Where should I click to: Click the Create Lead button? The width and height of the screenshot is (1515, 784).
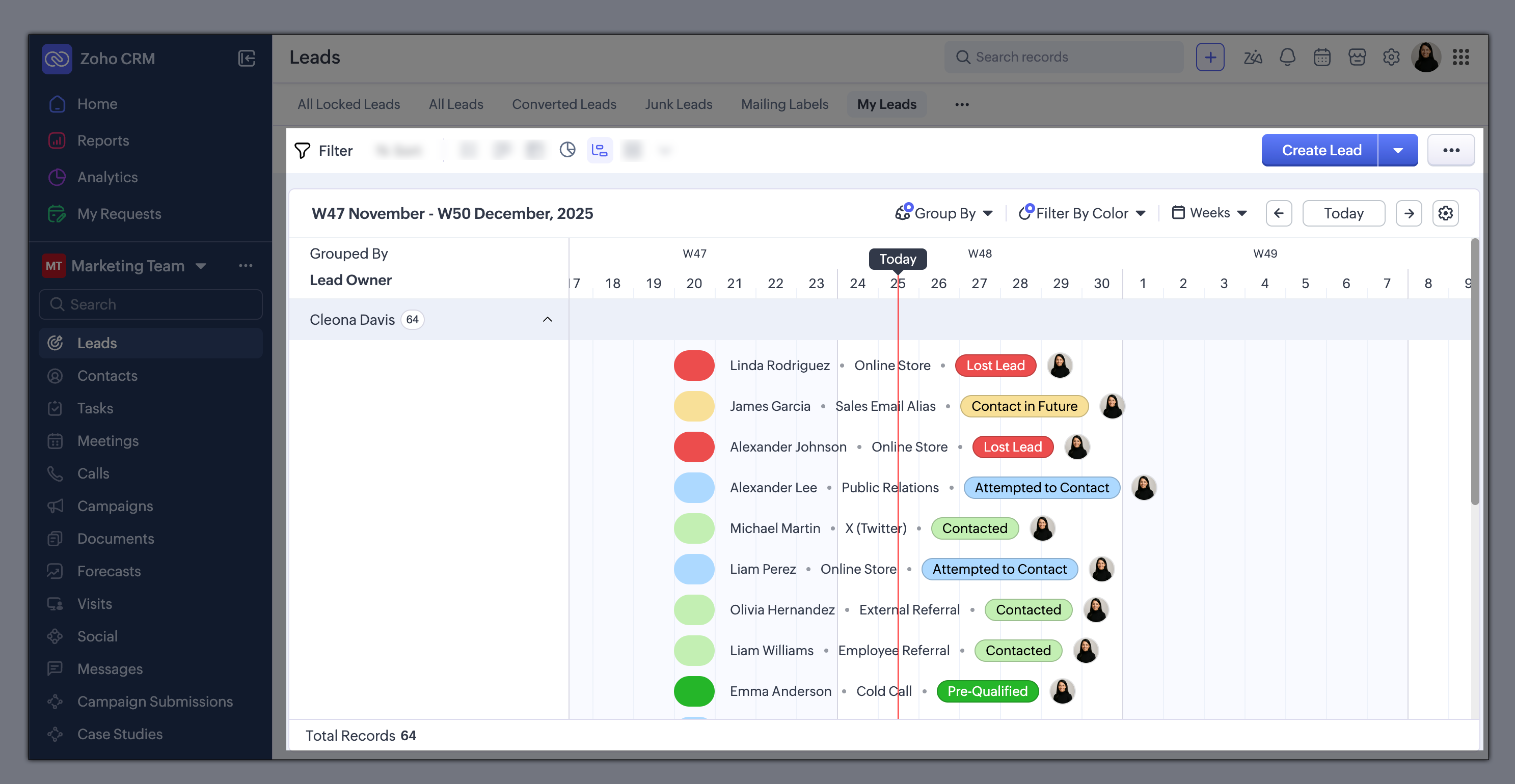1320,151
